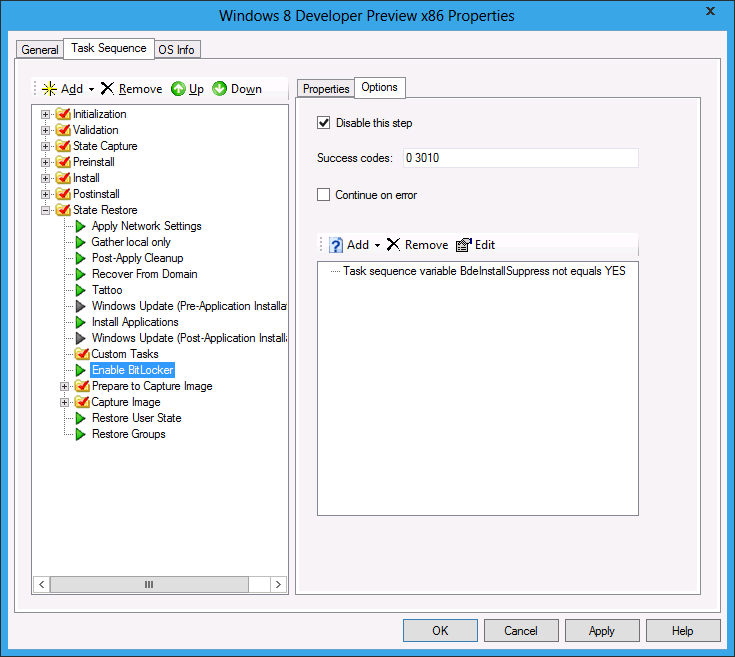Image resolution: width=735 pixels, height=657 pixels.
Task: Expand the Initialization group
Action: pyautogui.click(x=45, y=114)
